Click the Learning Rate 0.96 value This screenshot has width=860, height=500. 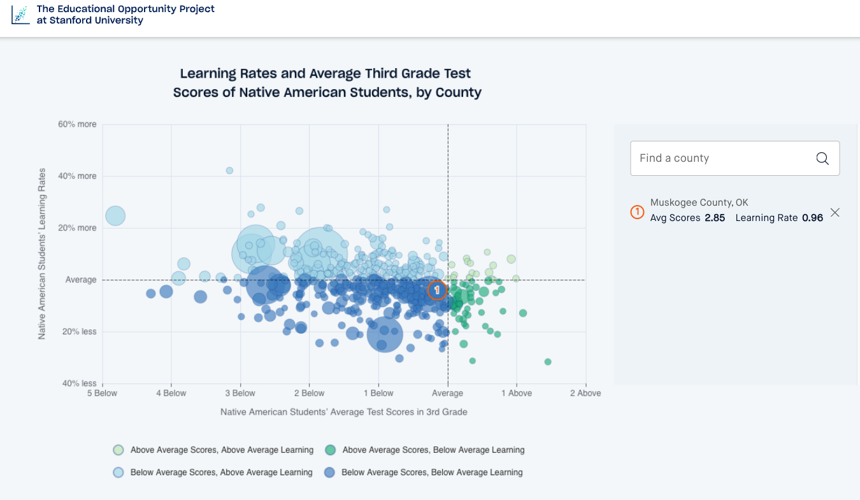tap(779, 218)
